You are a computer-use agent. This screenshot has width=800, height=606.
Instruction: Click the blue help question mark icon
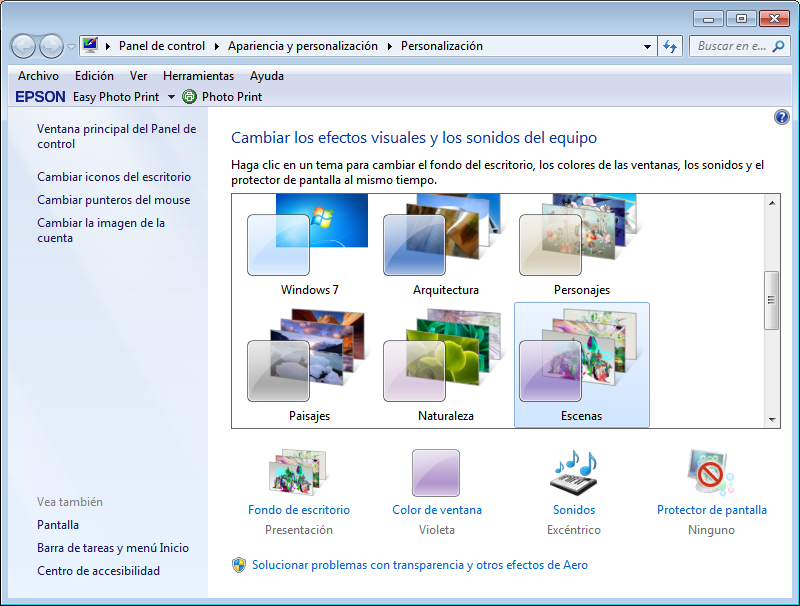click(x=781, y=118)
